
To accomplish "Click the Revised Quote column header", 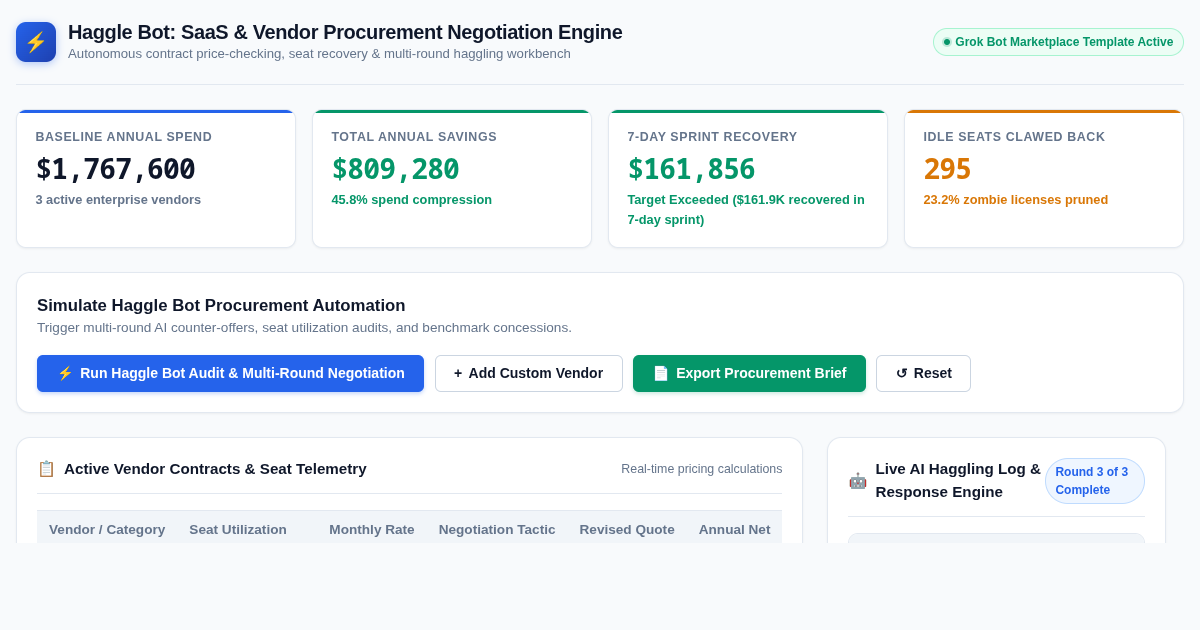I will 627,529.
